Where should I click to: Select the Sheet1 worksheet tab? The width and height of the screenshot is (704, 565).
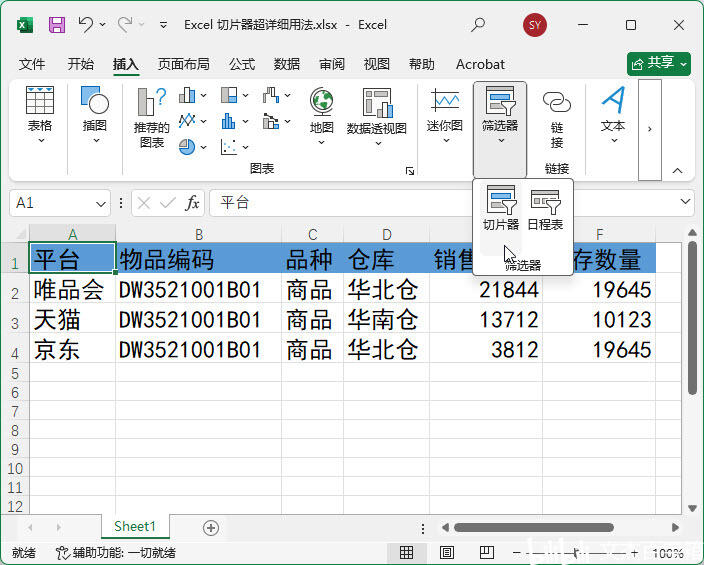click(x=134, y=527)
